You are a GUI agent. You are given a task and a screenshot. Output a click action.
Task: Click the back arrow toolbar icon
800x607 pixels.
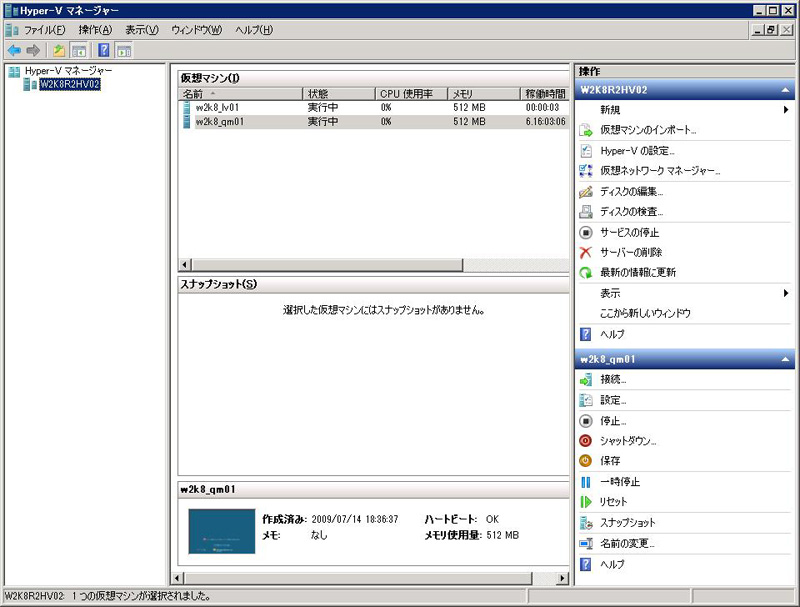coord(14,50)
